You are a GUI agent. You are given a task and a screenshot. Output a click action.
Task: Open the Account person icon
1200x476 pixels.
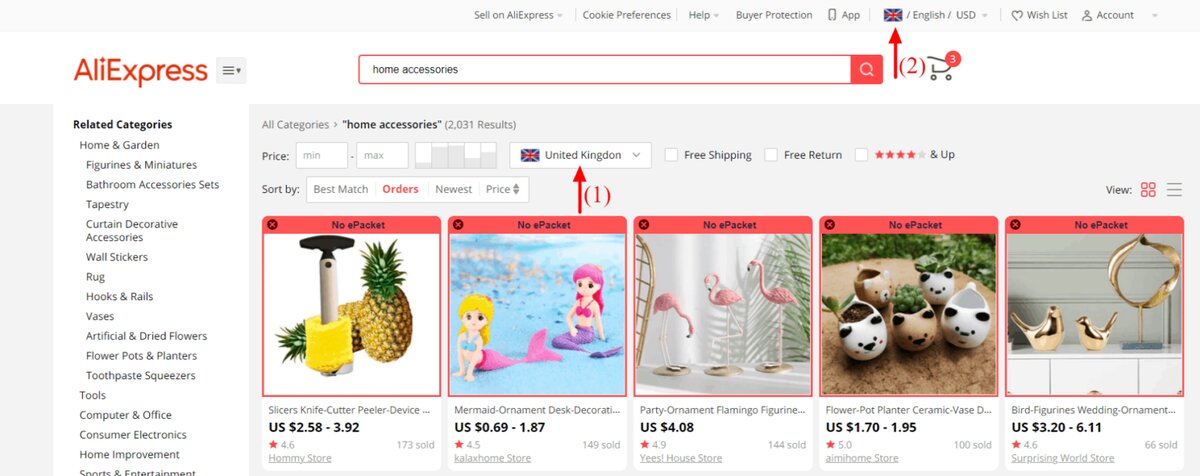pos(1087,15)
